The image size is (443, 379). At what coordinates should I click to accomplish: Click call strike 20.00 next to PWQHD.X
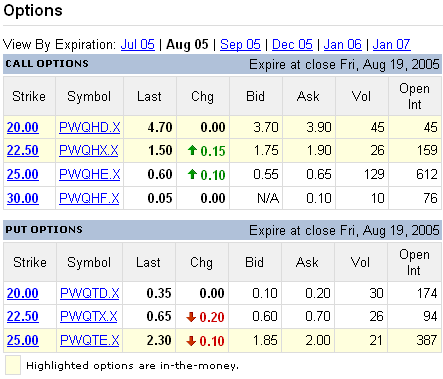(x=23, y=127)
